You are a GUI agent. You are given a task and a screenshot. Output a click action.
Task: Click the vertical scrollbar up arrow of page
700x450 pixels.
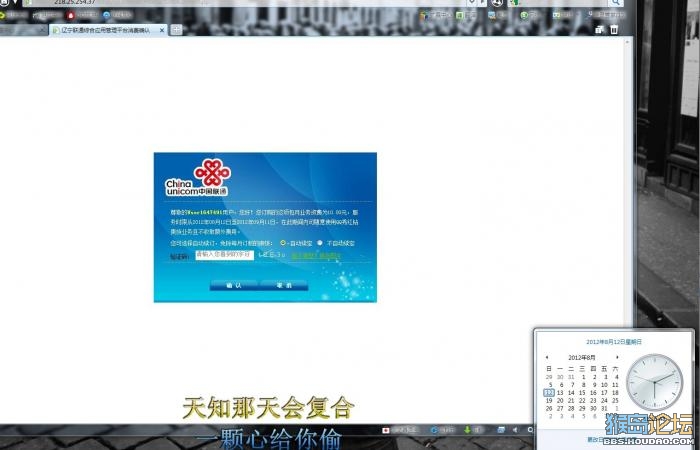[627, 42]
